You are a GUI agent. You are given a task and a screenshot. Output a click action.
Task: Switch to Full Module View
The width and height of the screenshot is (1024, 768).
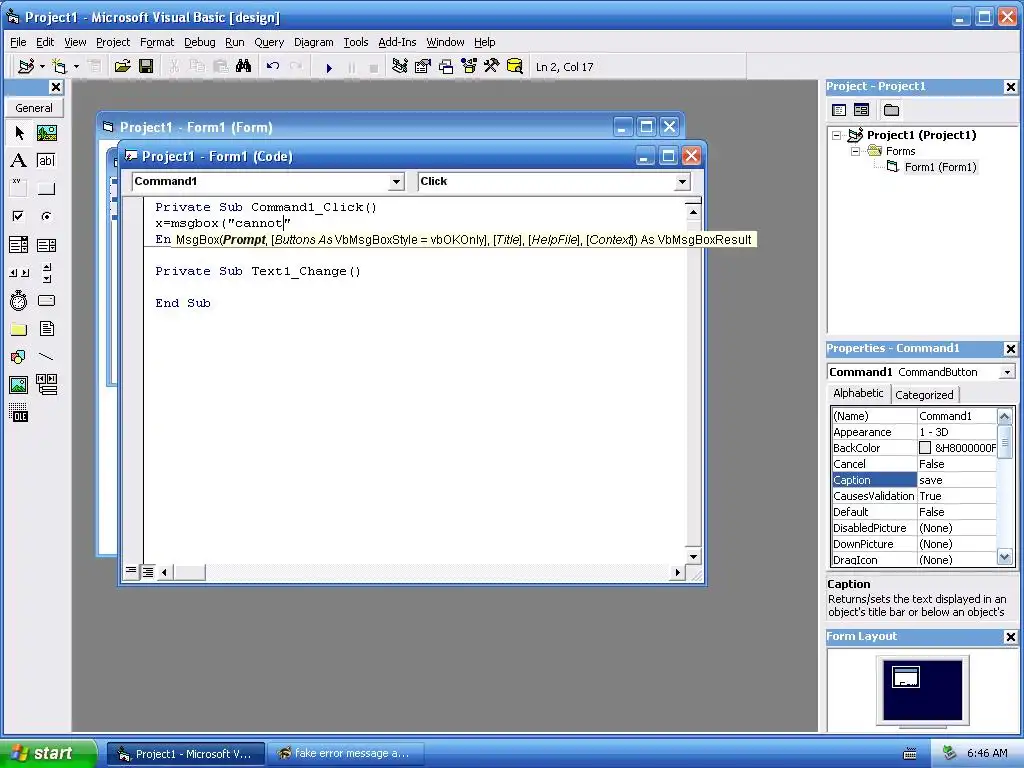[148, 572]
